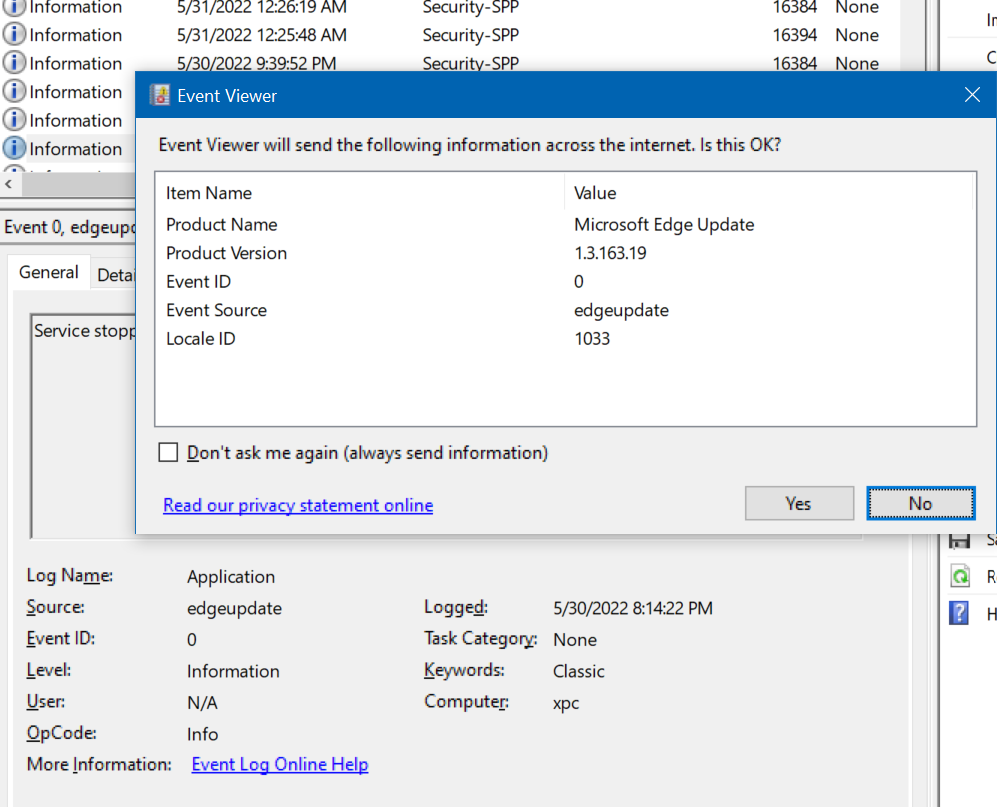Click the value 1.3.163.19
997x807 pixels.
coord(610,253)
